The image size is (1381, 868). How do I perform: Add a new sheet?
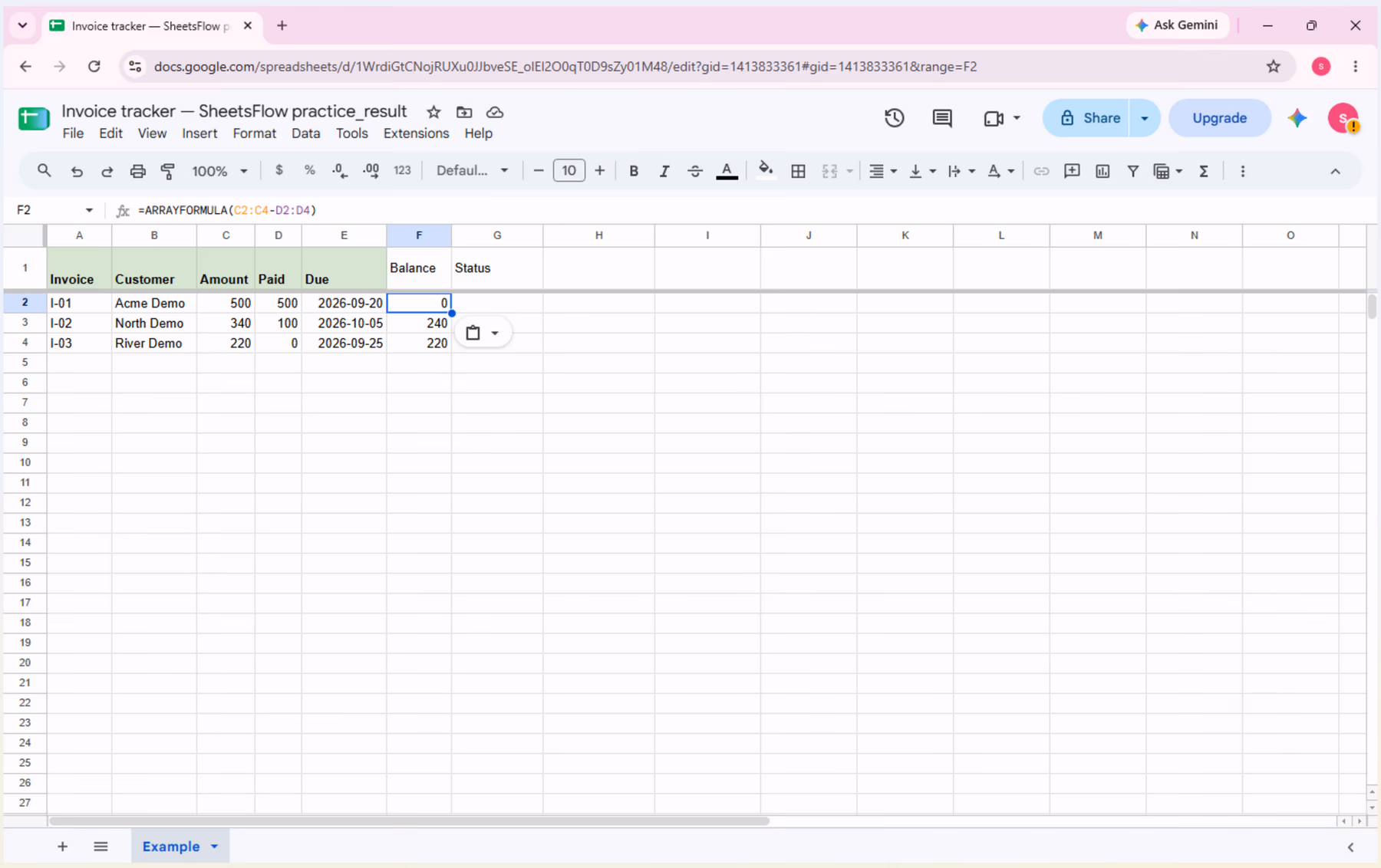(62, 847)
